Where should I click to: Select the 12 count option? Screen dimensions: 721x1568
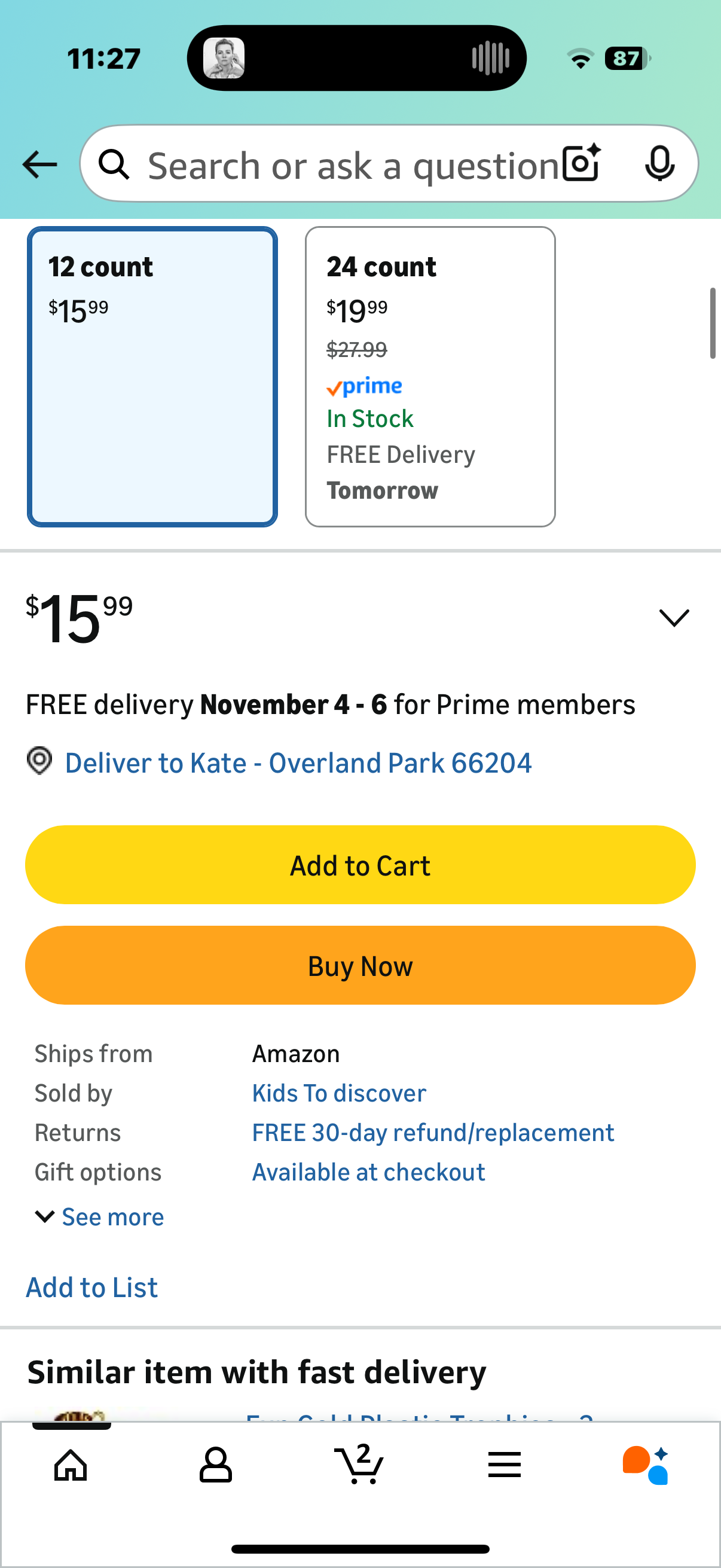(152, 376)
